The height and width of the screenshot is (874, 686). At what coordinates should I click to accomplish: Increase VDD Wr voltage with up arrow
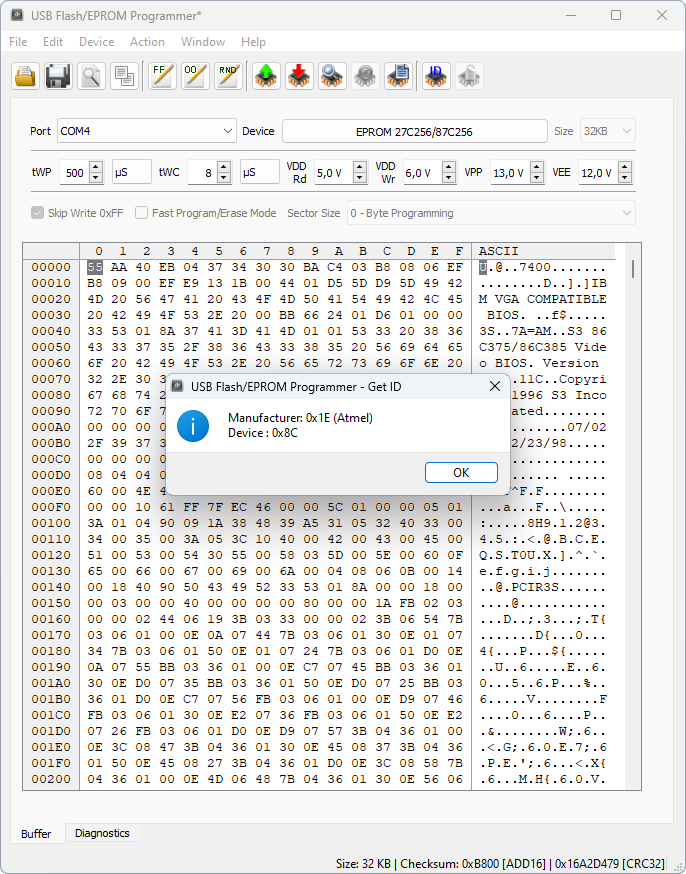click(449, 167)
